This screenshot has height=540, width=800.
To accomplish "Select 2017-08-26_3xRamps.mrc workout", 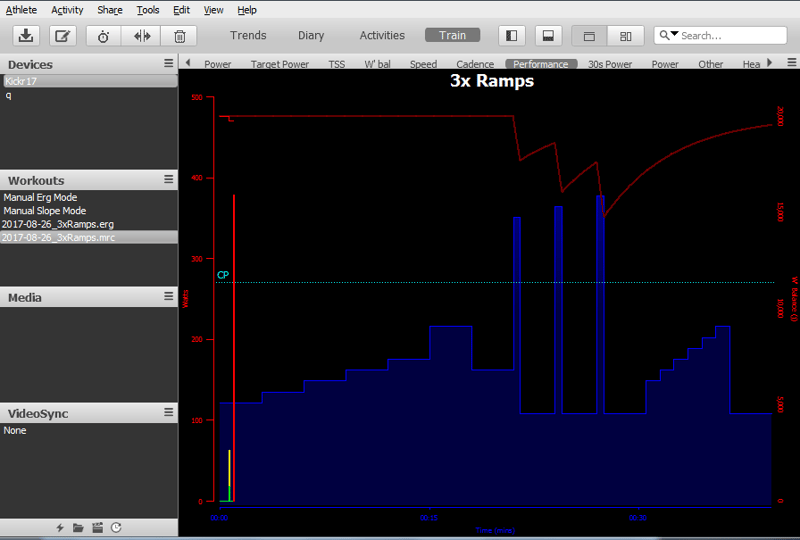I will click(x=89, y=237).
